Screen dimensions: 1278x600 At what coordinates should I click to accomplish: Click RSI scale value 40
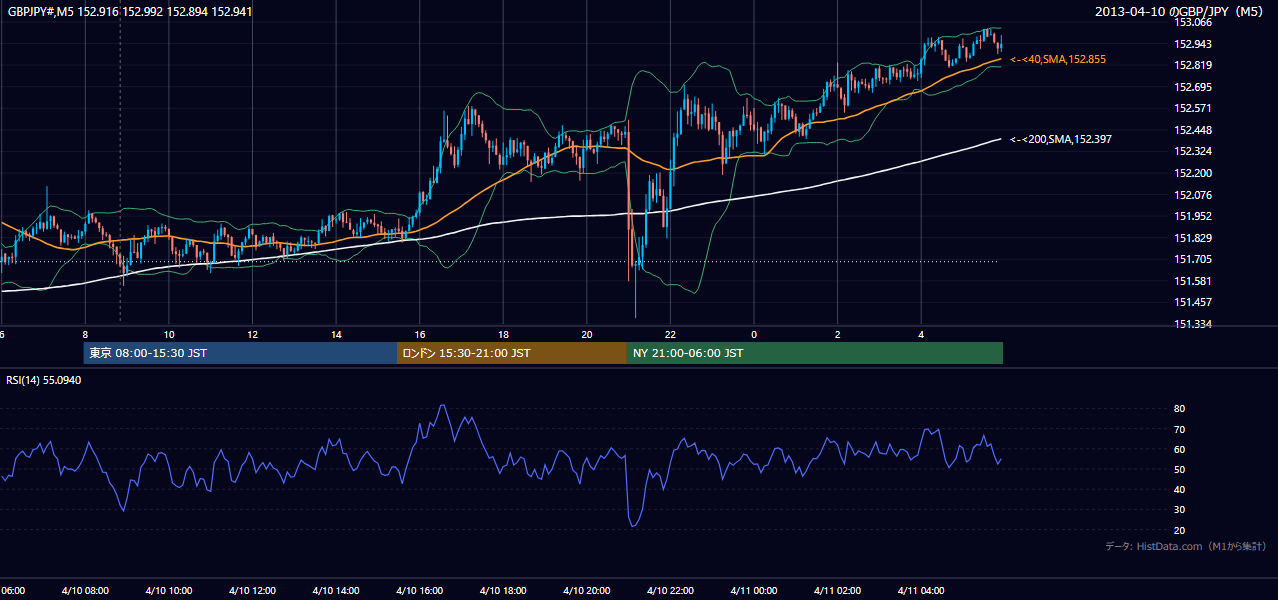(1179, 489)
